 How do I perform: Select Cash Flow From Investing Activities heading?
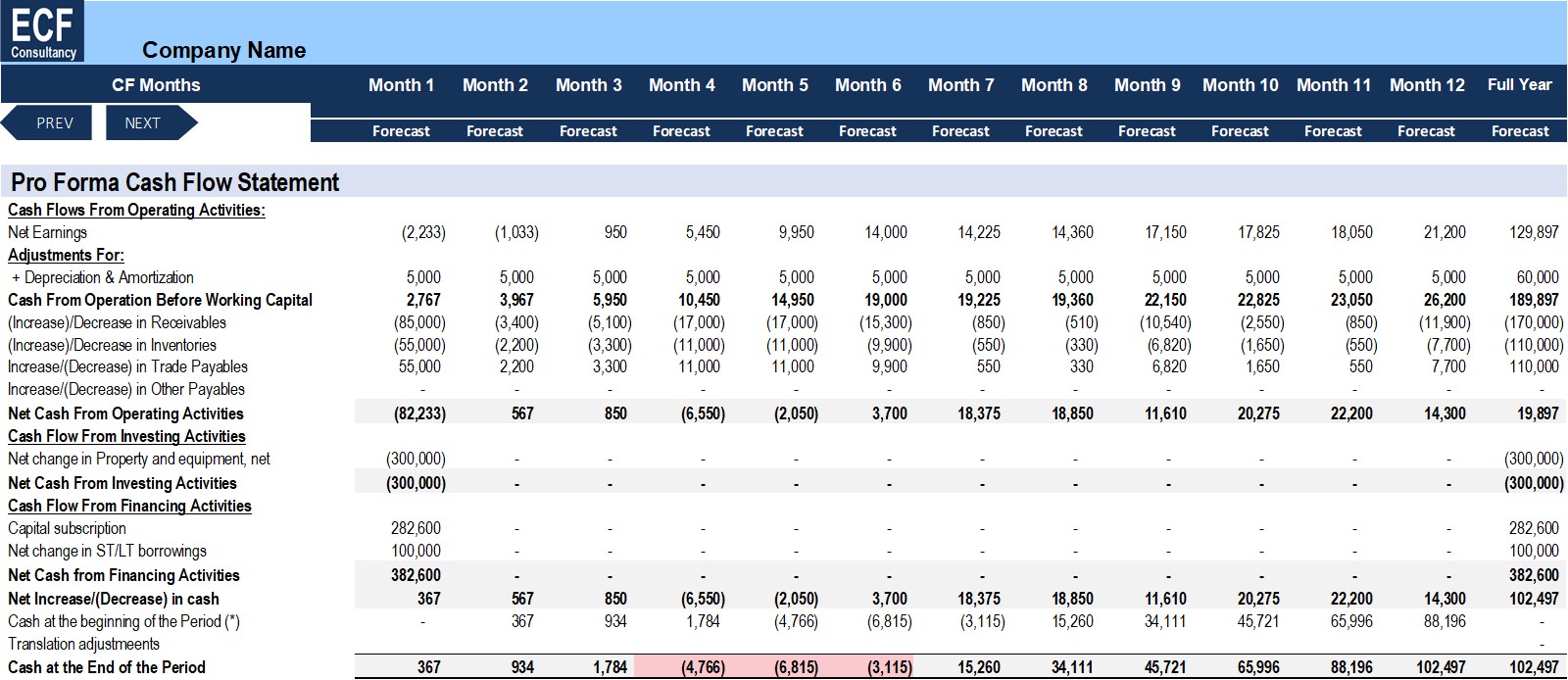click(126, 436)
